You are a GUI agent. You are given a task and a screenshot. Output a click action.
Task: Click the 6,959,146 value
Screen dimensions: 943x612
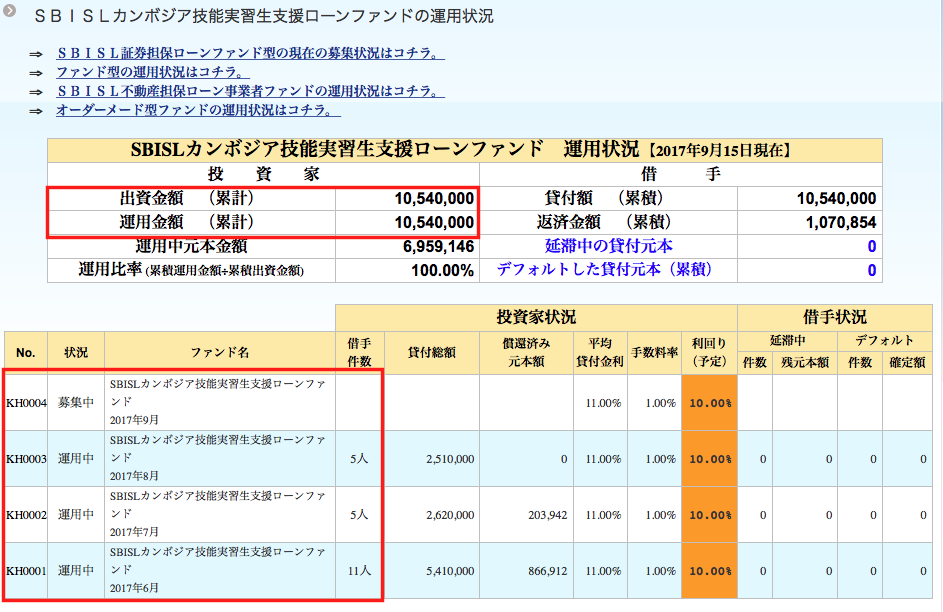click(438, 246)
